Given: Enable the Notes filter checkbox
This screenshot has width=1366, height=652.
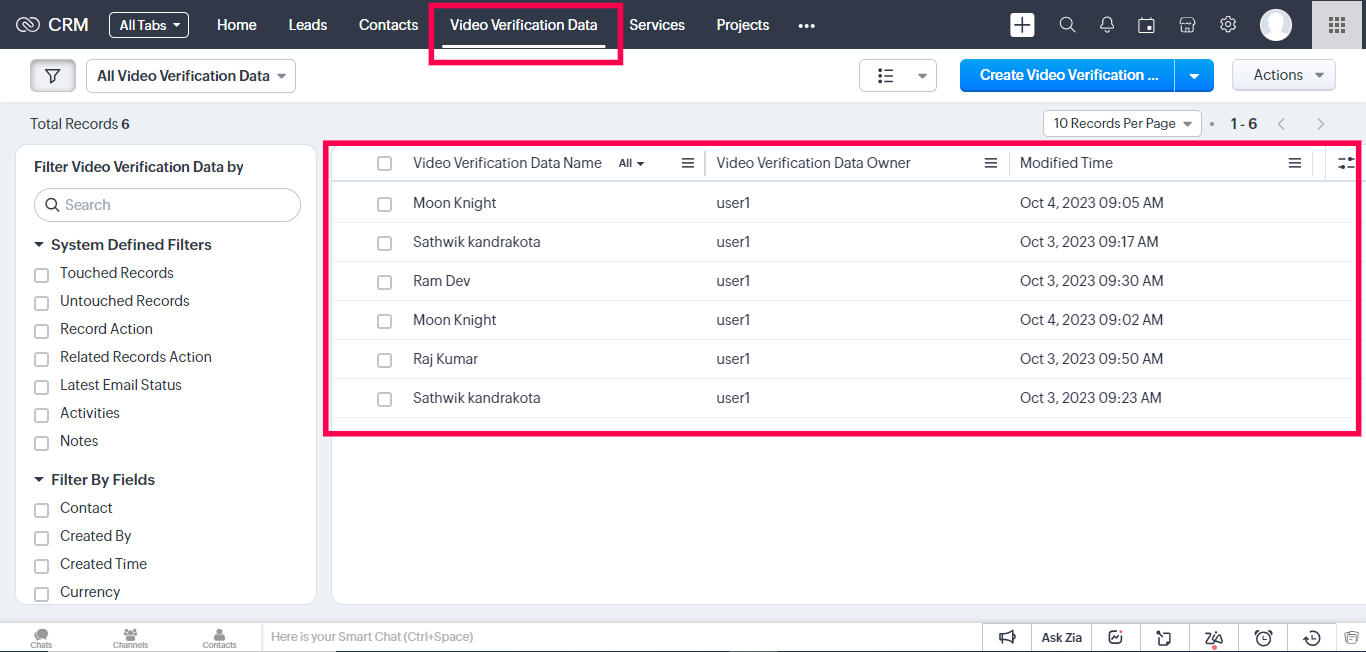Looking at the screenshot, I should (x=42, y=443).
